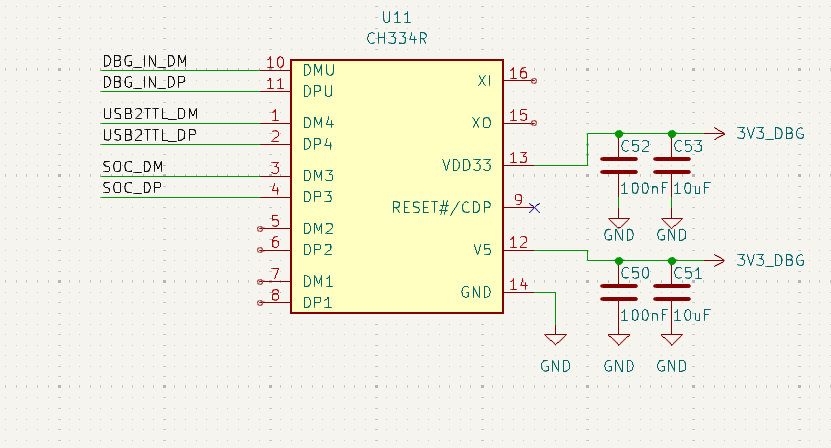Click the DBG_IN_DP net label
The width and height of the screenshot is (831, 448).
[144, 82]
